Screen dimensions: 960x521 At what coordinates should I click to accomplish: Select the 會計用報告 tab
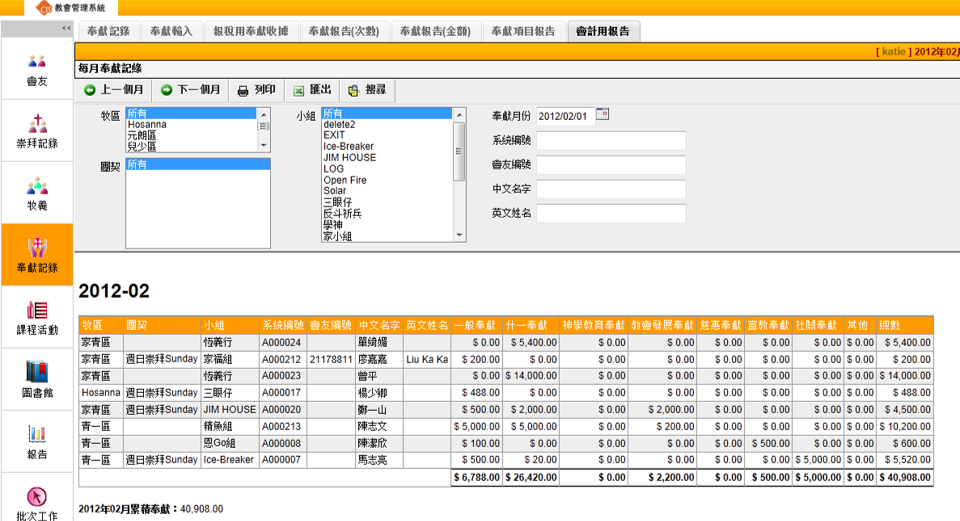tap(603, 31)
